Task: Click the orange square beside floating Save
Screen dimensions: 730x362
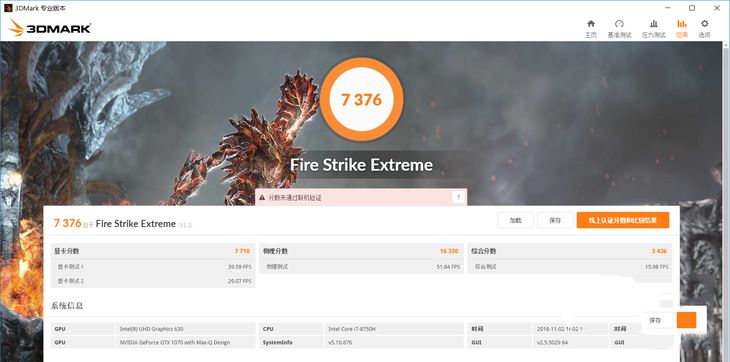Action: (686, 320)
